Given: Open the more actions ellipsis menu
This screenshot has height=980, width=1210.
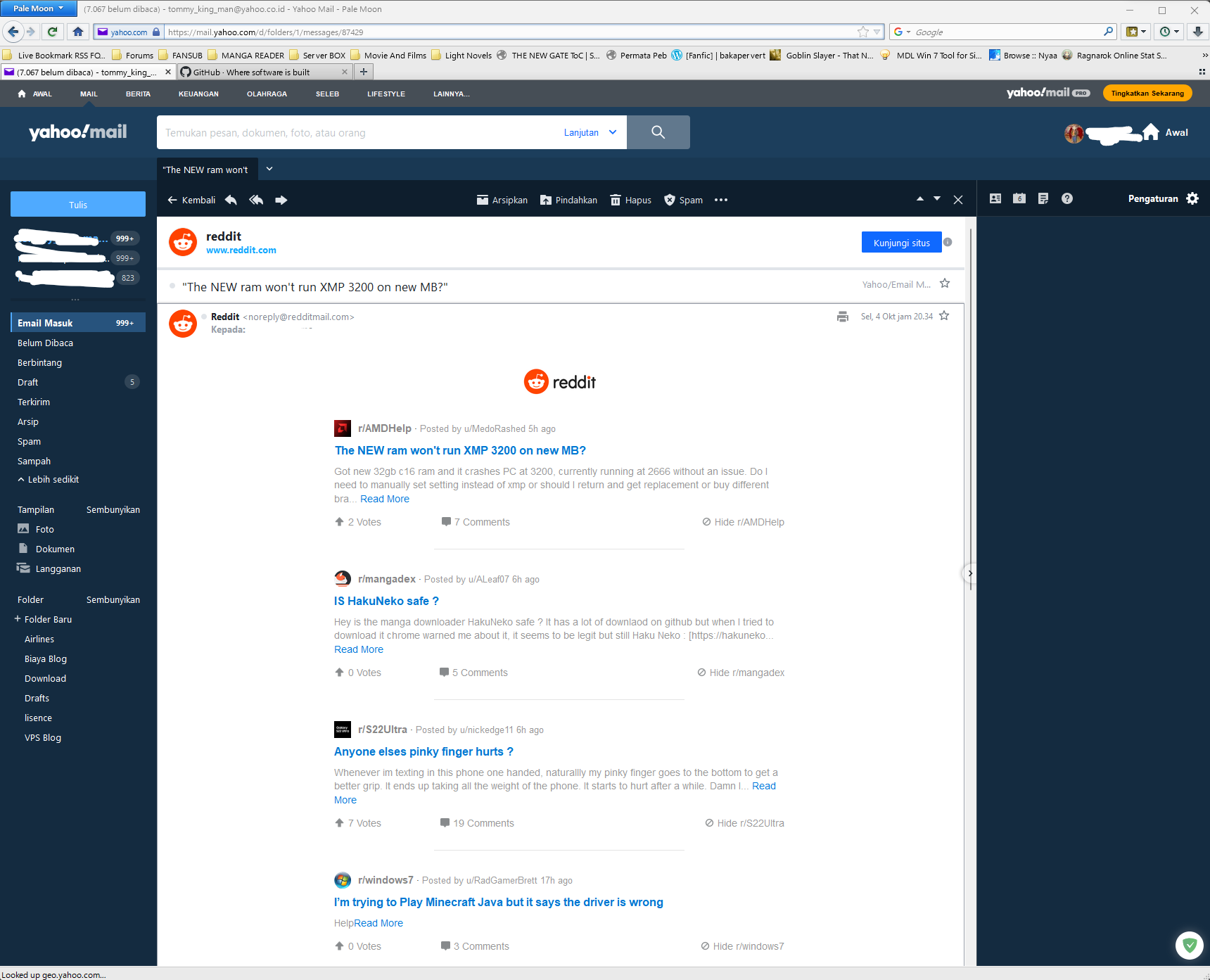Looking at the screenshot, I should tap(720, 200).
